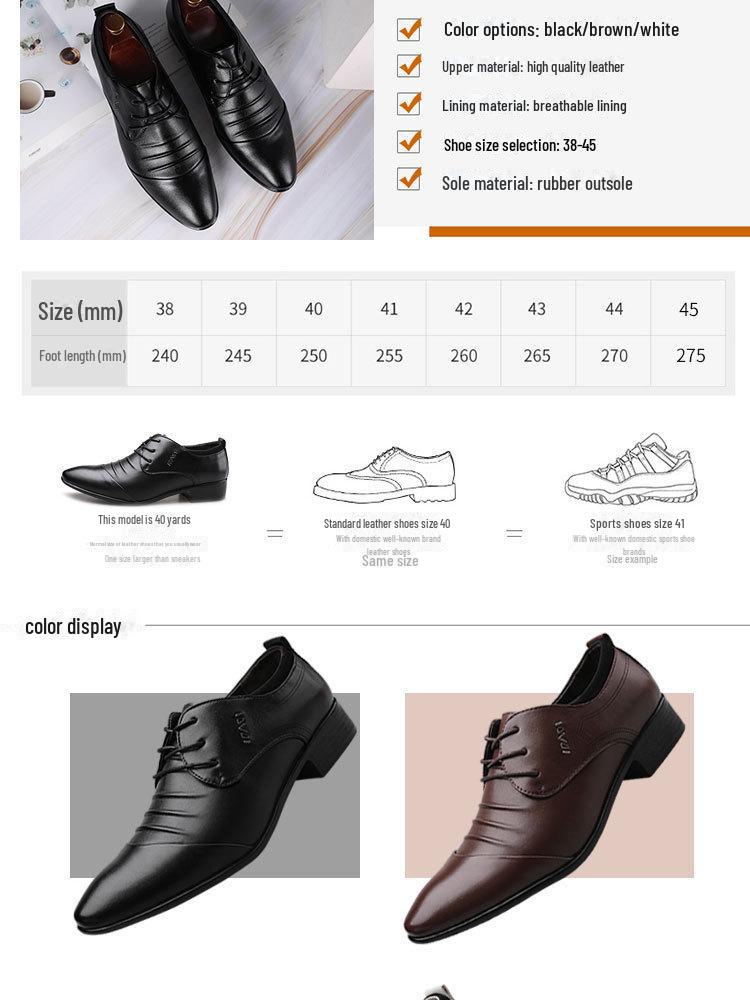The height and width of the screenshot is (1000, 750).
Task: Select size 42 in the size chart
Action: 464,309
